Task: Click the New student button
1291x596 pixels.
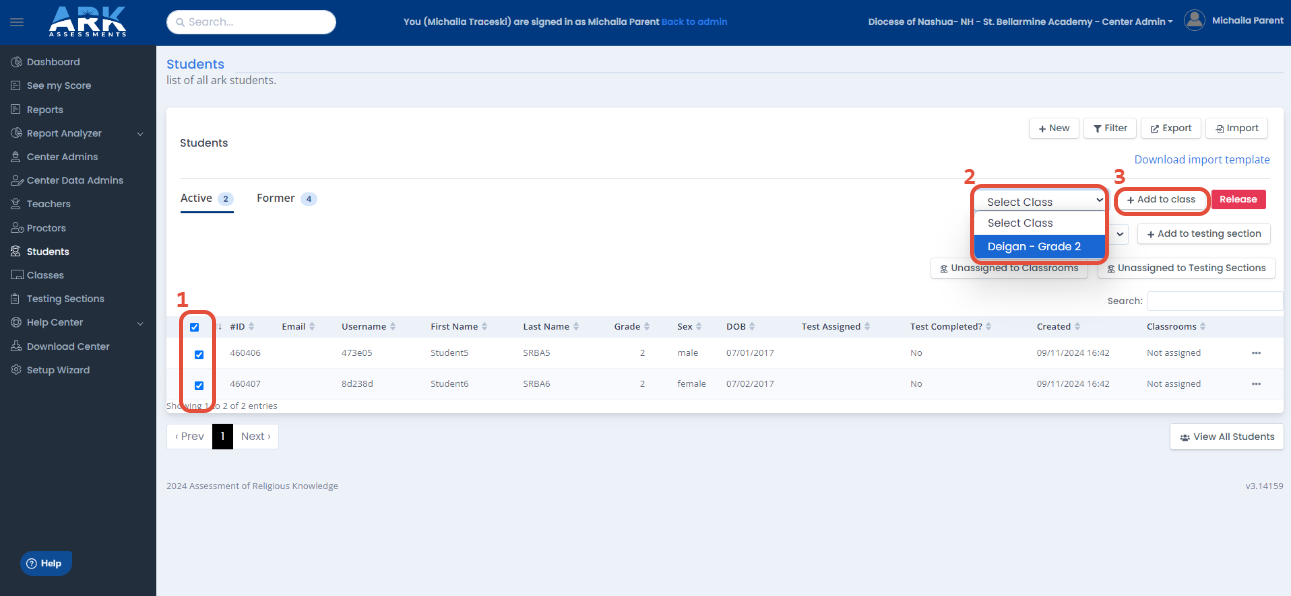Action: (1053, 128)
